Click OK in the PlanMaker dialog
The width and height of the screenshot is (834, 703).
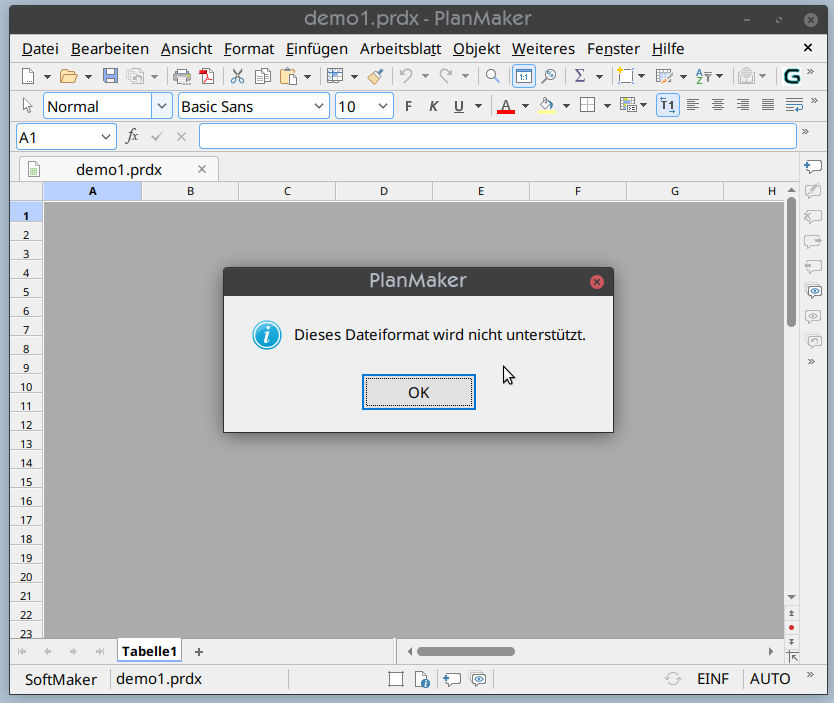coord(419,392)
